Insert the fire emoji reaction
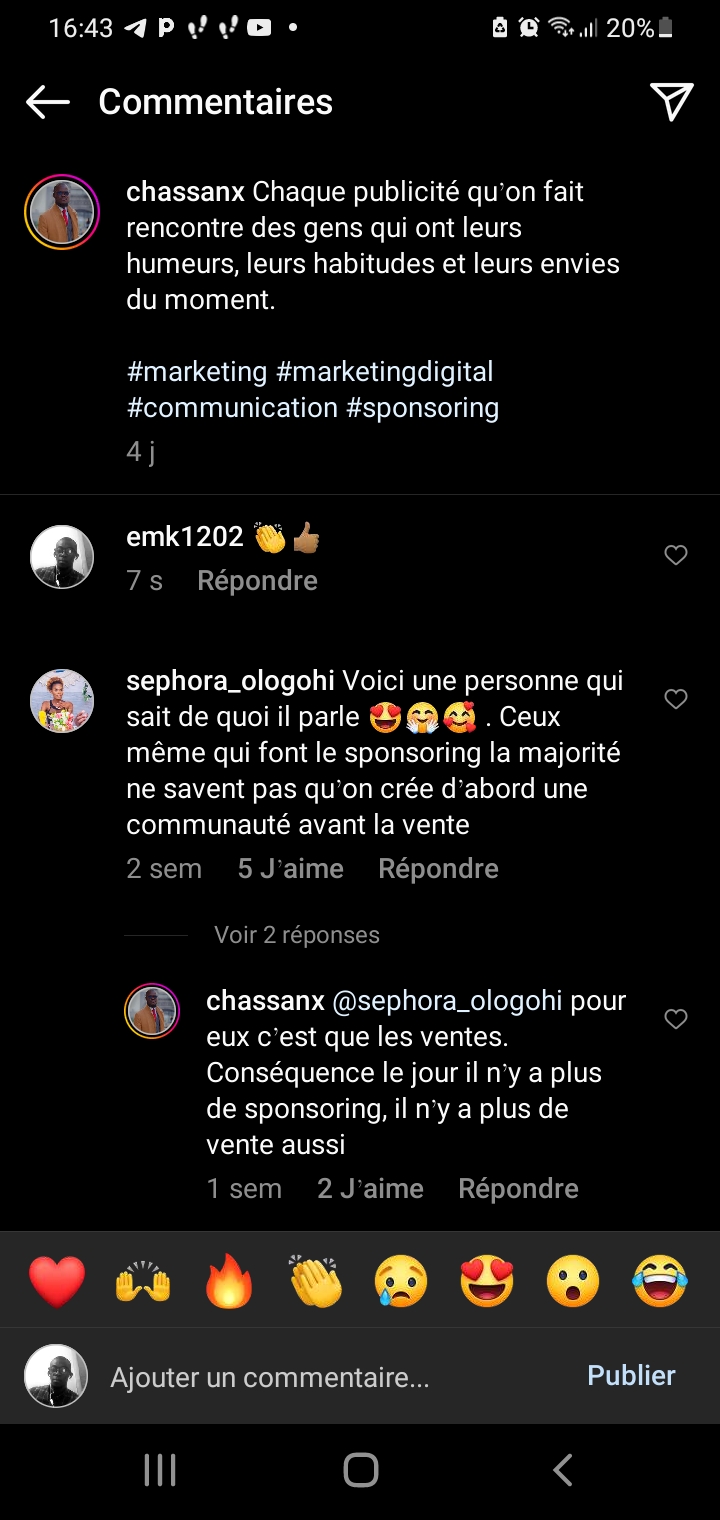 [229, 1281]
